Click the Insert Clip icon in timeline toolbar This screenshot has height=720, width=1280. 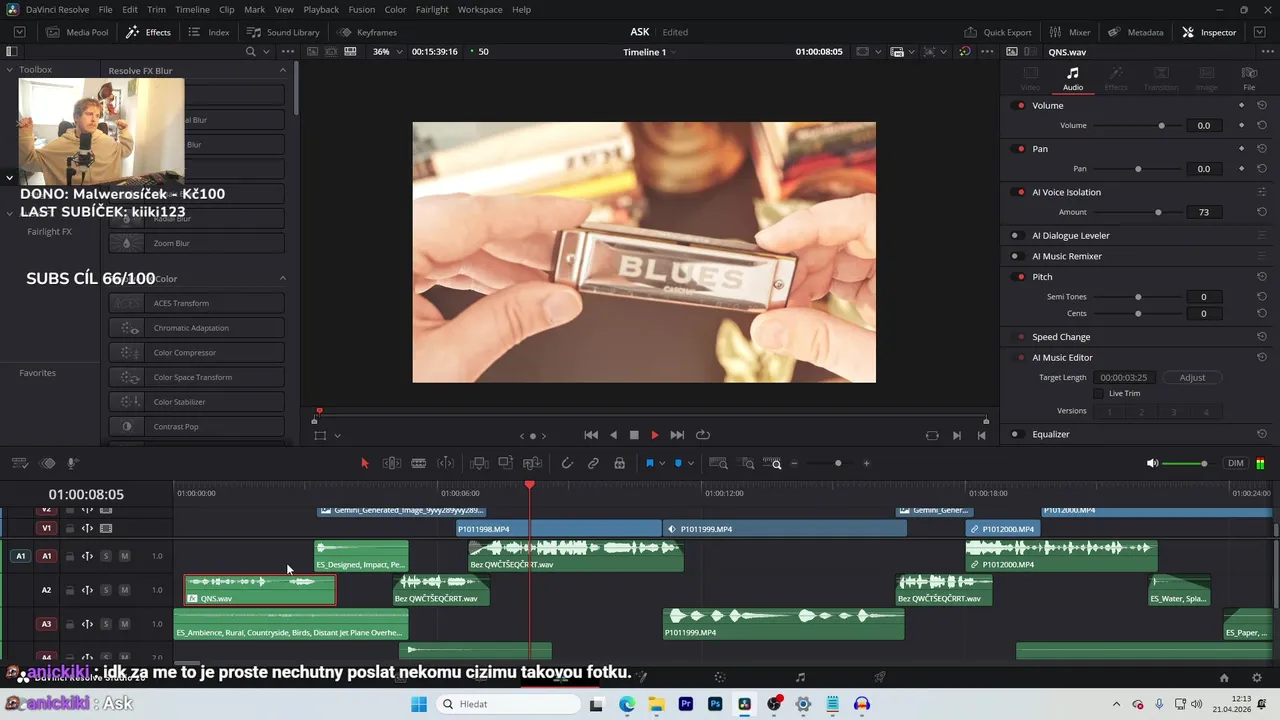(479, 463)
